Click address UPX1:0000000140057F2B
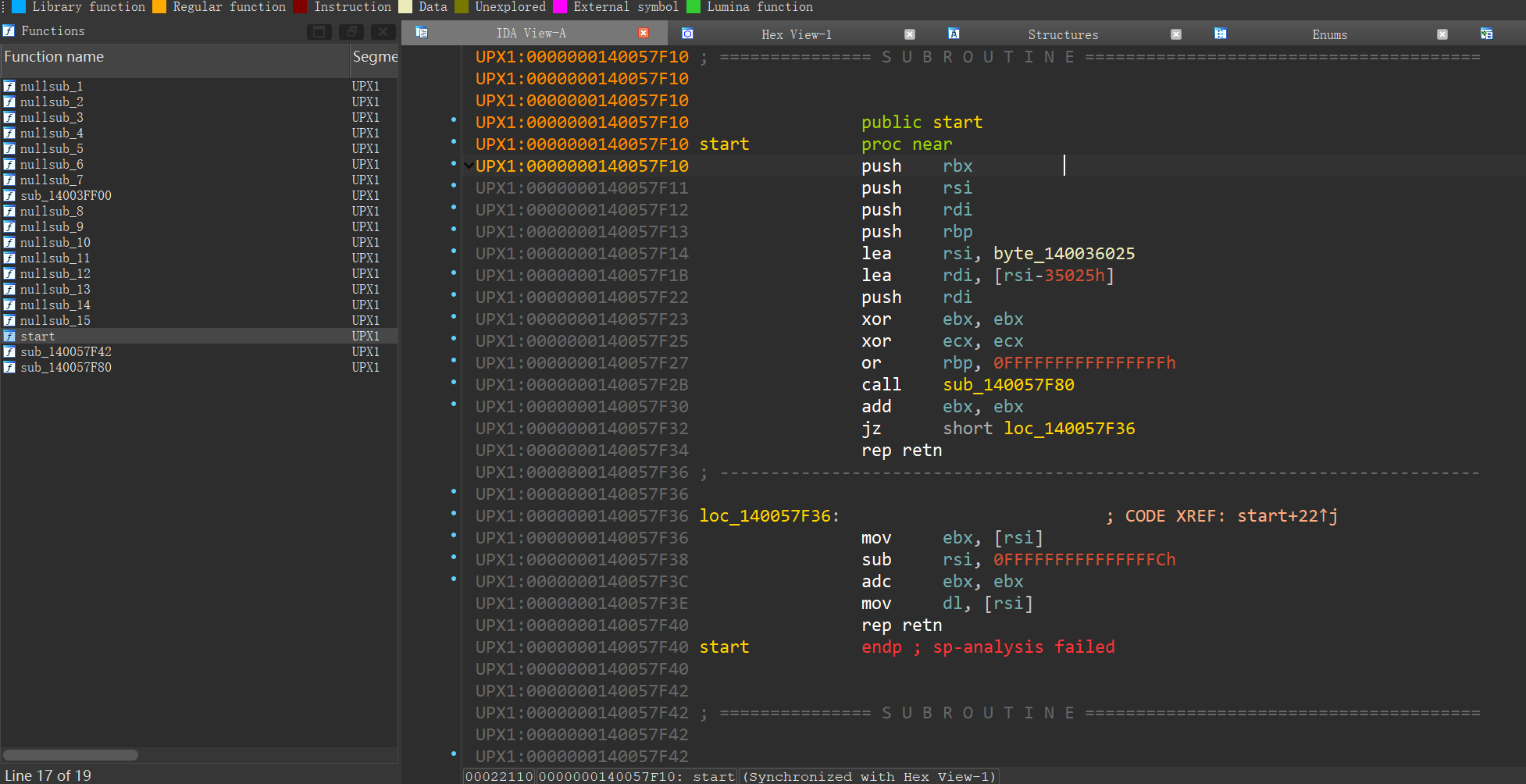The width and height of the screenshot is (1526, 784). point(582,385)
